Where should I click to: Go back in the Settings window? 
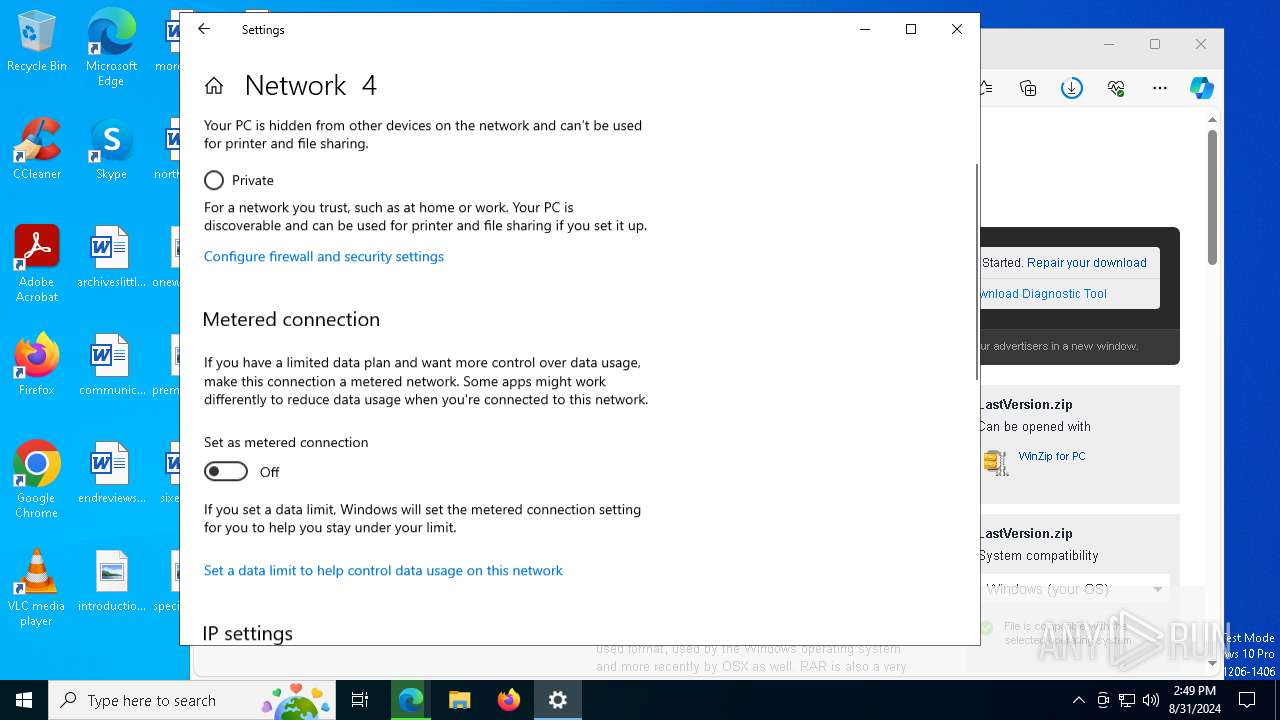coord(204,29)
